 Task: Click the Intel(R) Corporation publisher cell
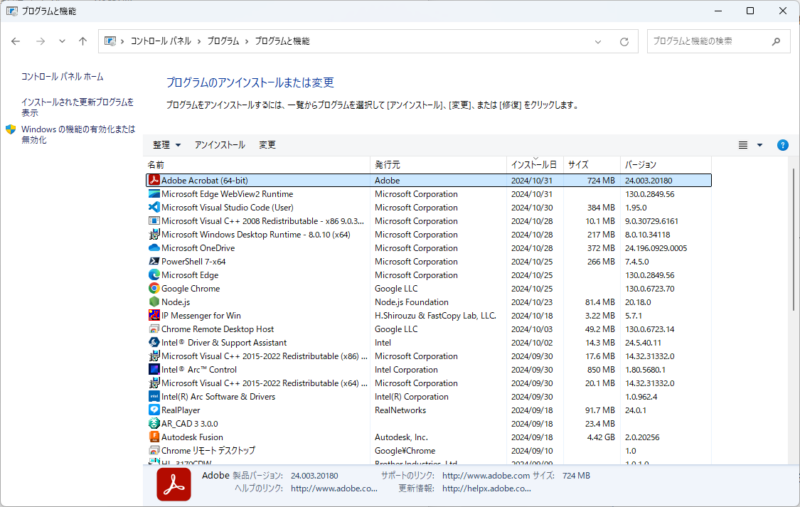pos(411,396)
